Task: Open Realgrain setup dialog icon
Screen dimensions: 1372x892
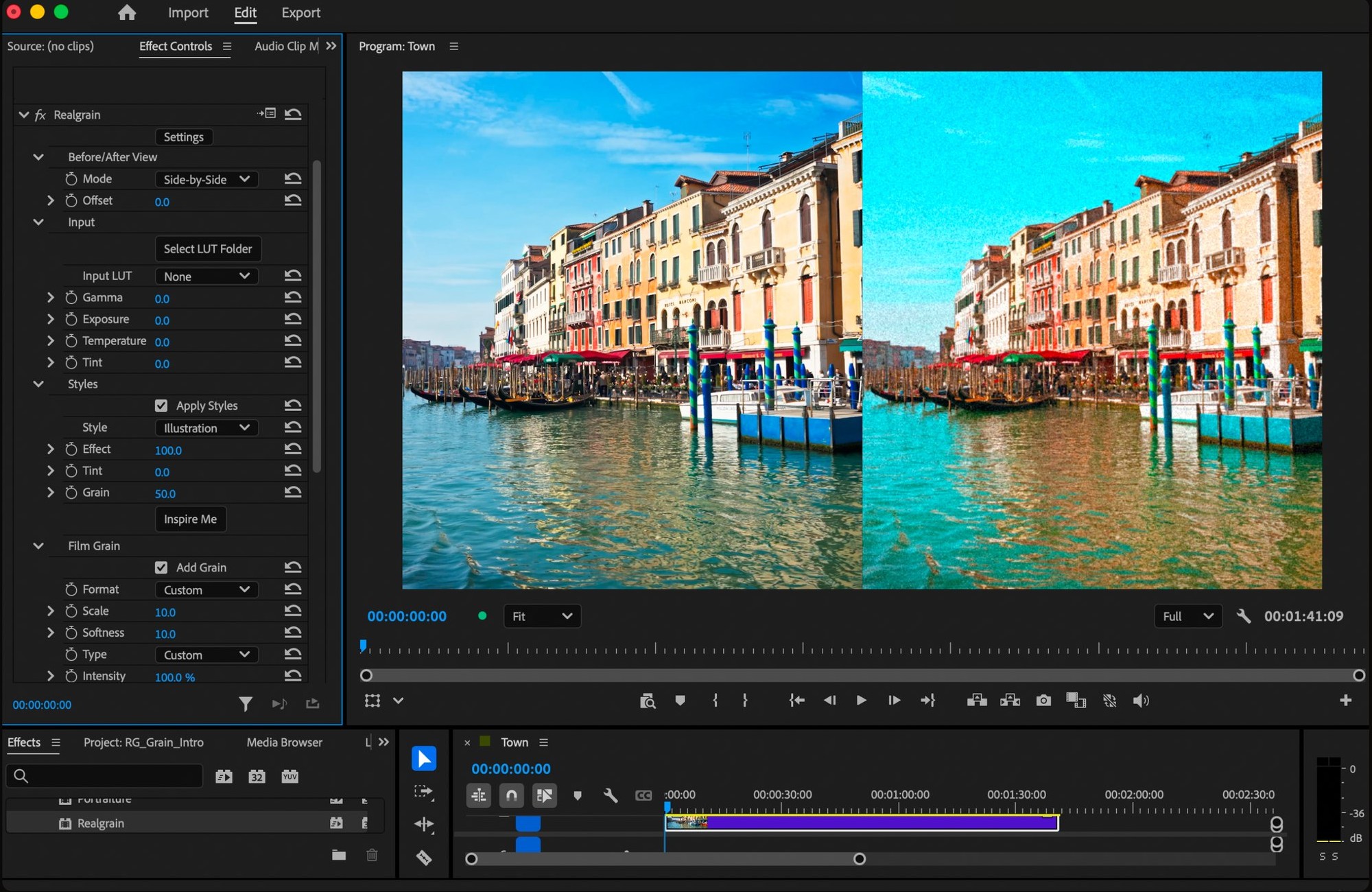Action: [x=267, y=113]
